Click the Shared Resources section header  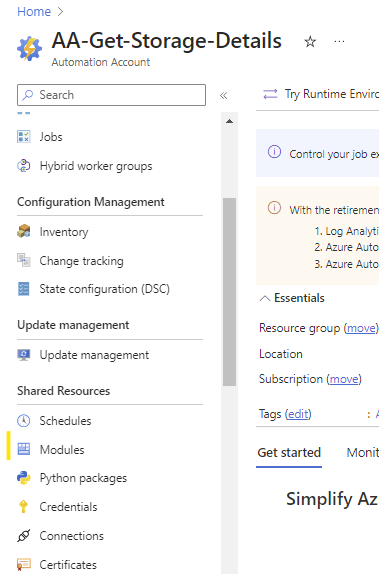(x=63, y=391)
